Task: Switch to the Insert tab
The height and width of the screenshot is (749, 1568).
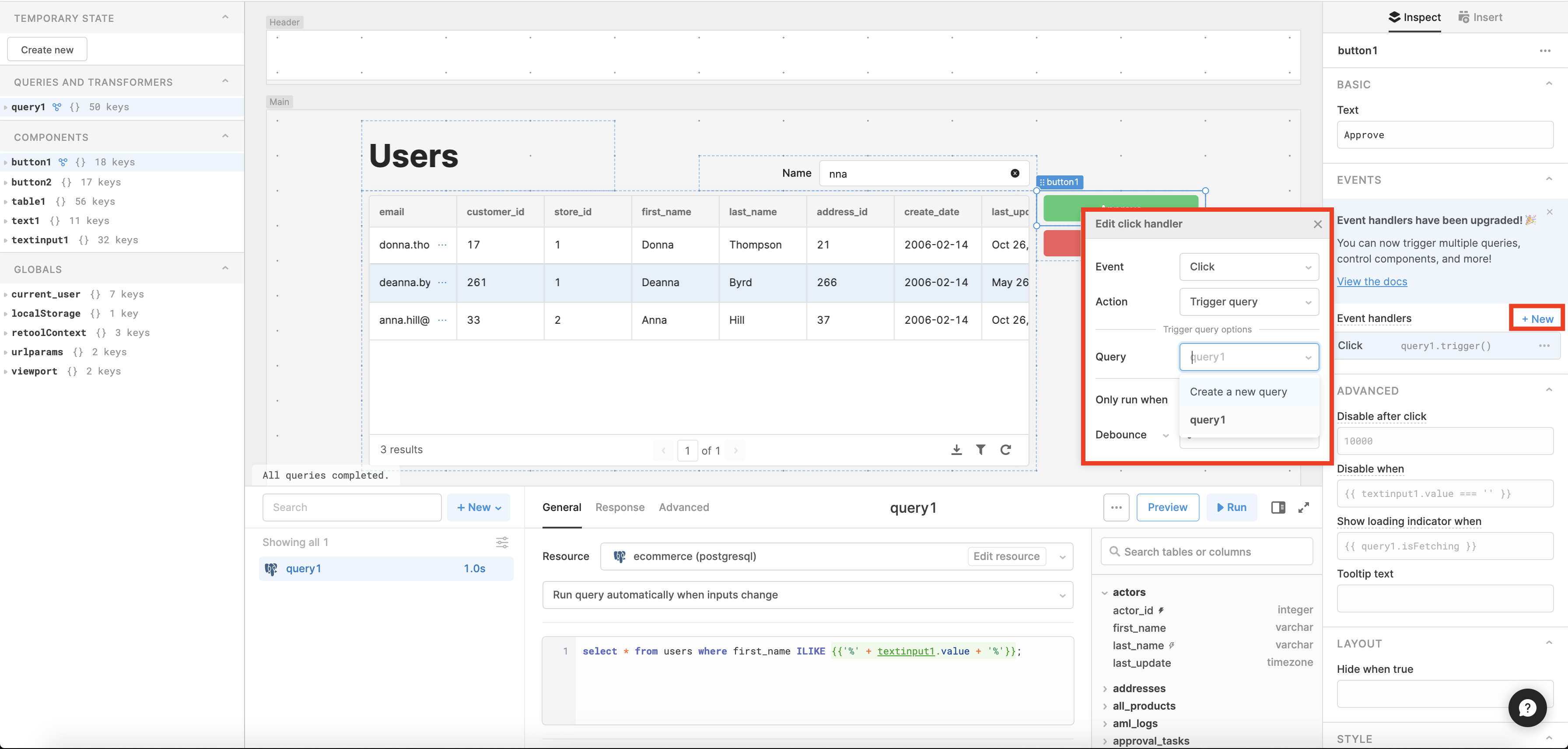Action: (x=1480, y=17)
